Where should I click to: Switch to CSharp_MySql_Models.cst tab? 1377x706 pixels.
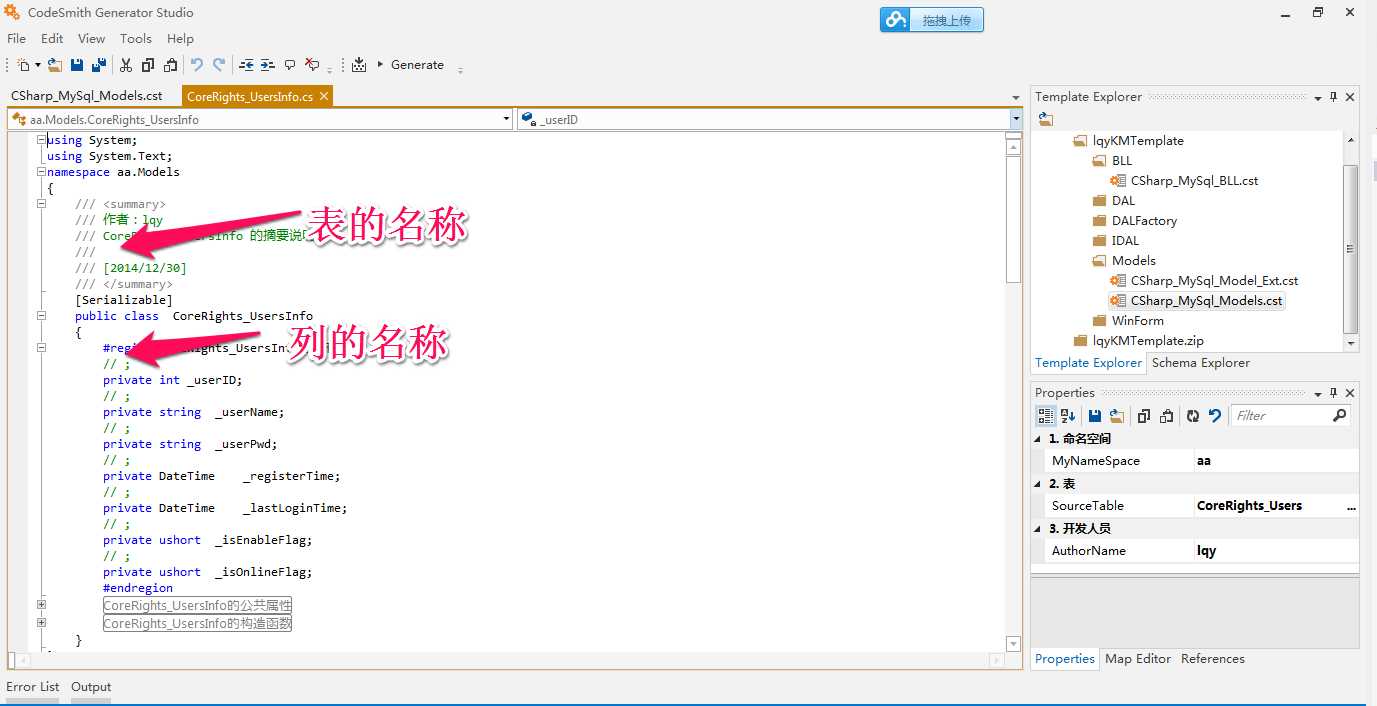click(86, 96)
